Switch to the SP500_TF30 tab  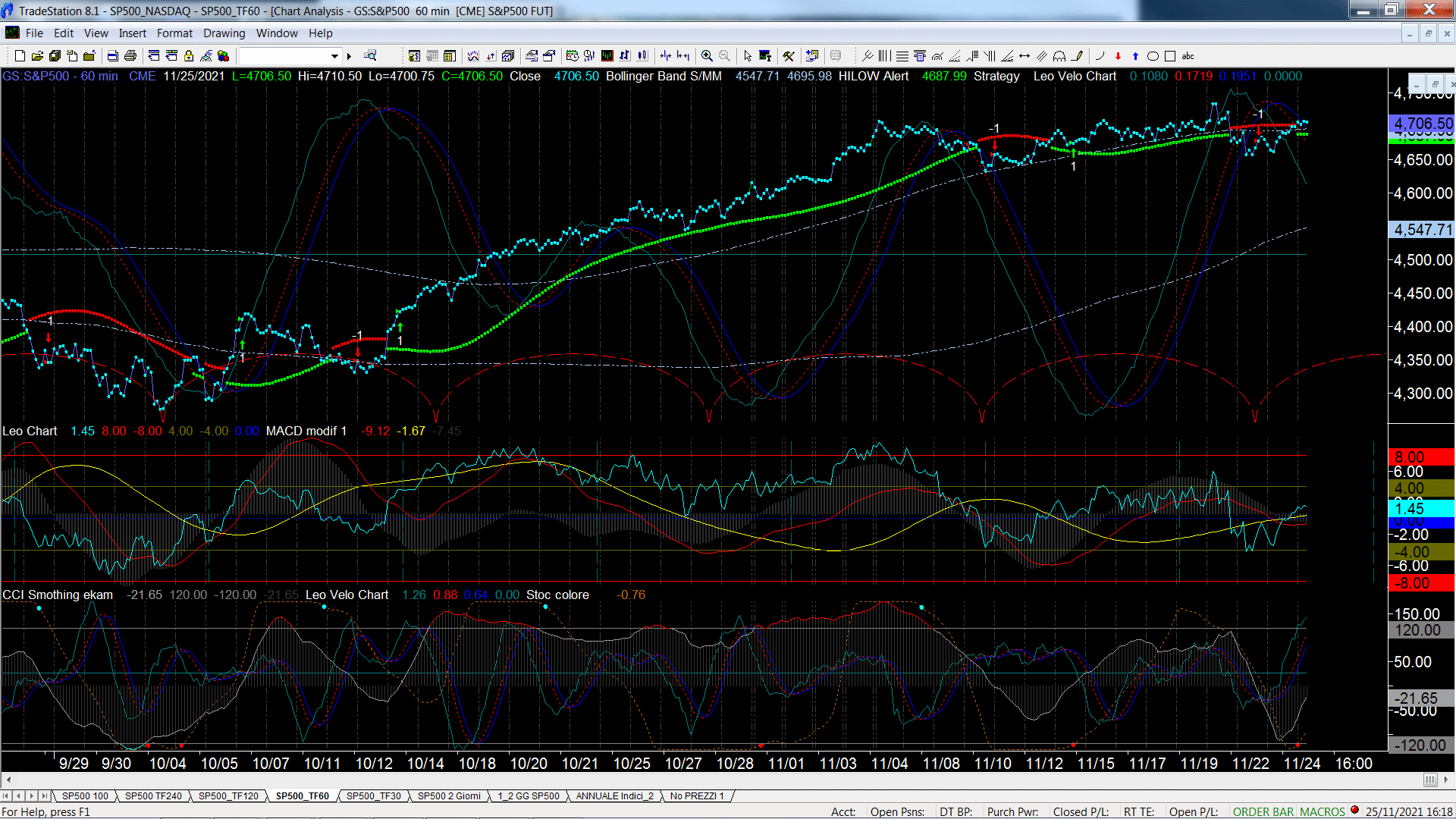pos(374,796)
